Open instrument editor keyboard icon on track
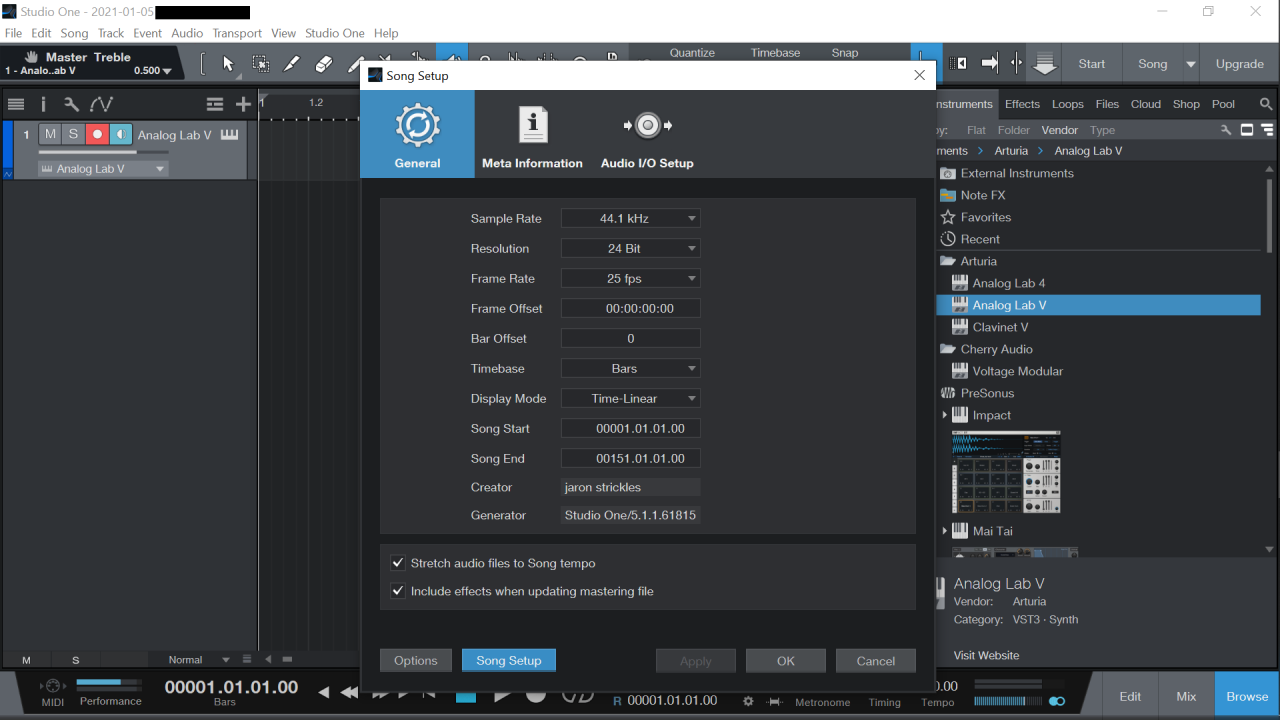Screen dimensions: 1280x720 [230, 135]
